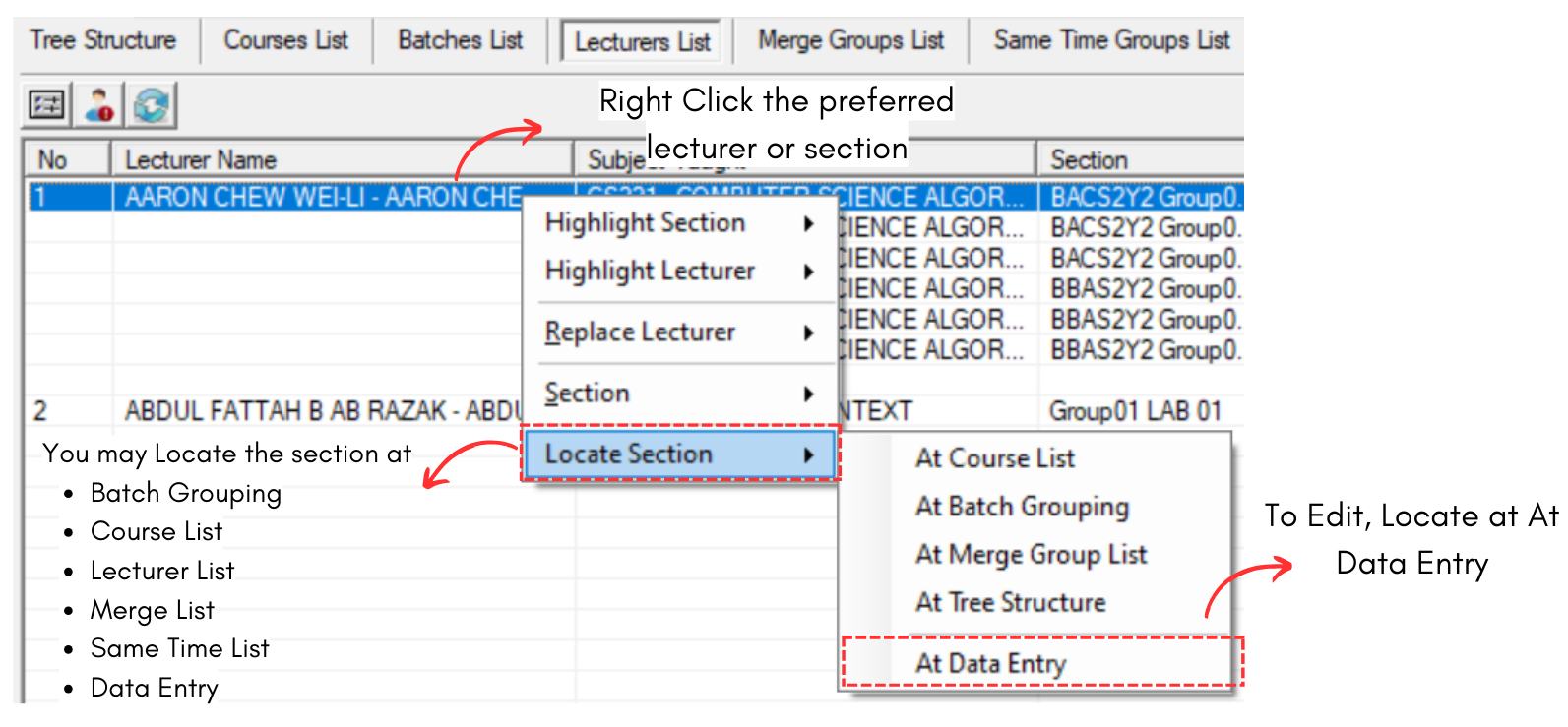Screen dimensions: 1568x727
Task: Switch to the Tree Structure tab
Action: 103,40
